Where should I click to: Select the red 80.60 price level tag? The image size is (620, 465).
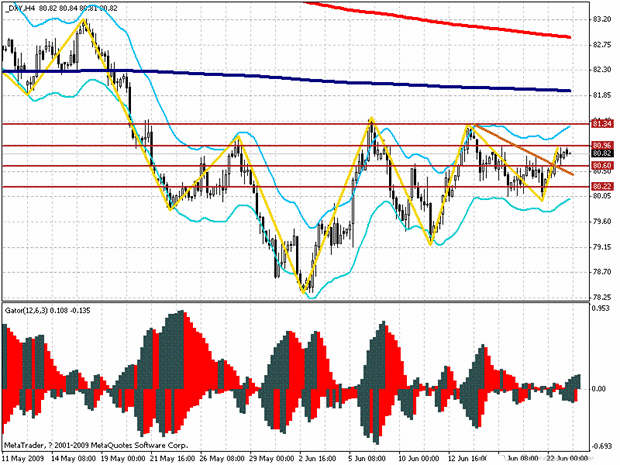pos(603,166)
